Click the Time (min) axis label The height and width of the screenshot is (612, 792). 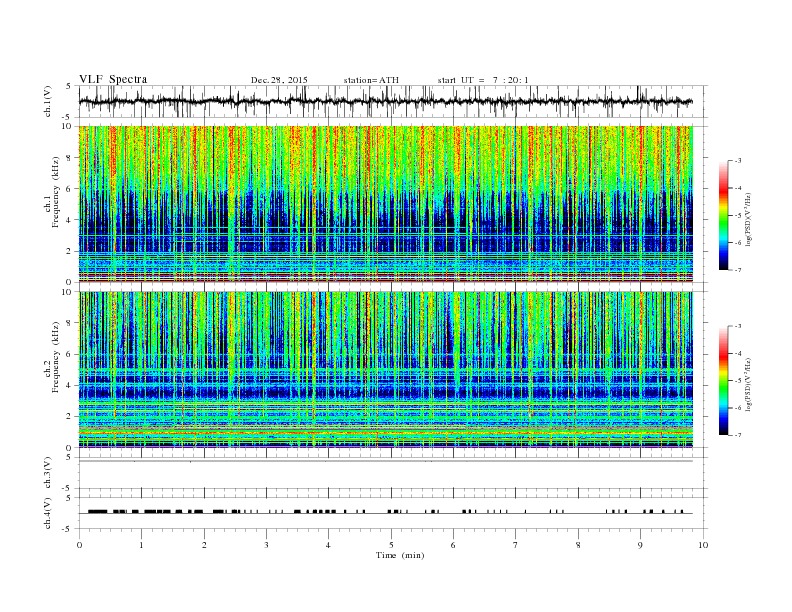coord(400,555)
